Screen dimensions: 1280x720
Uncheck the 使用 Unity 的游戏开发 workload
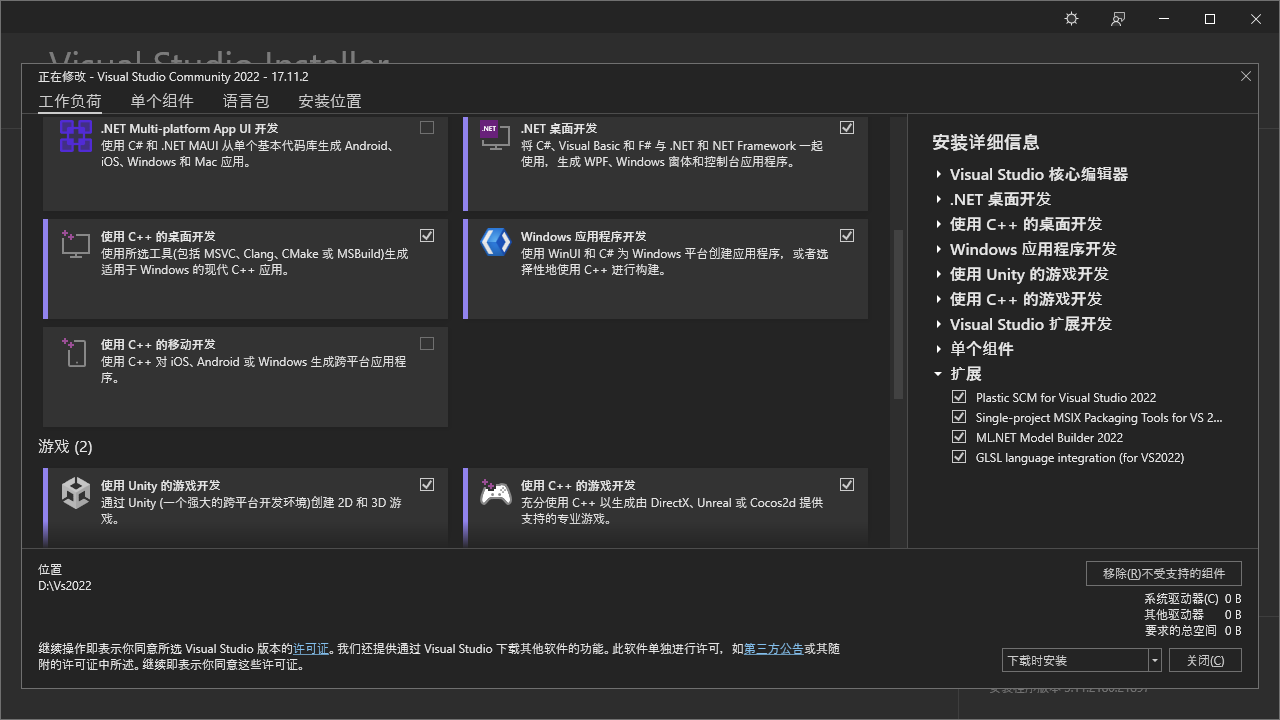[x=427, y=485]
